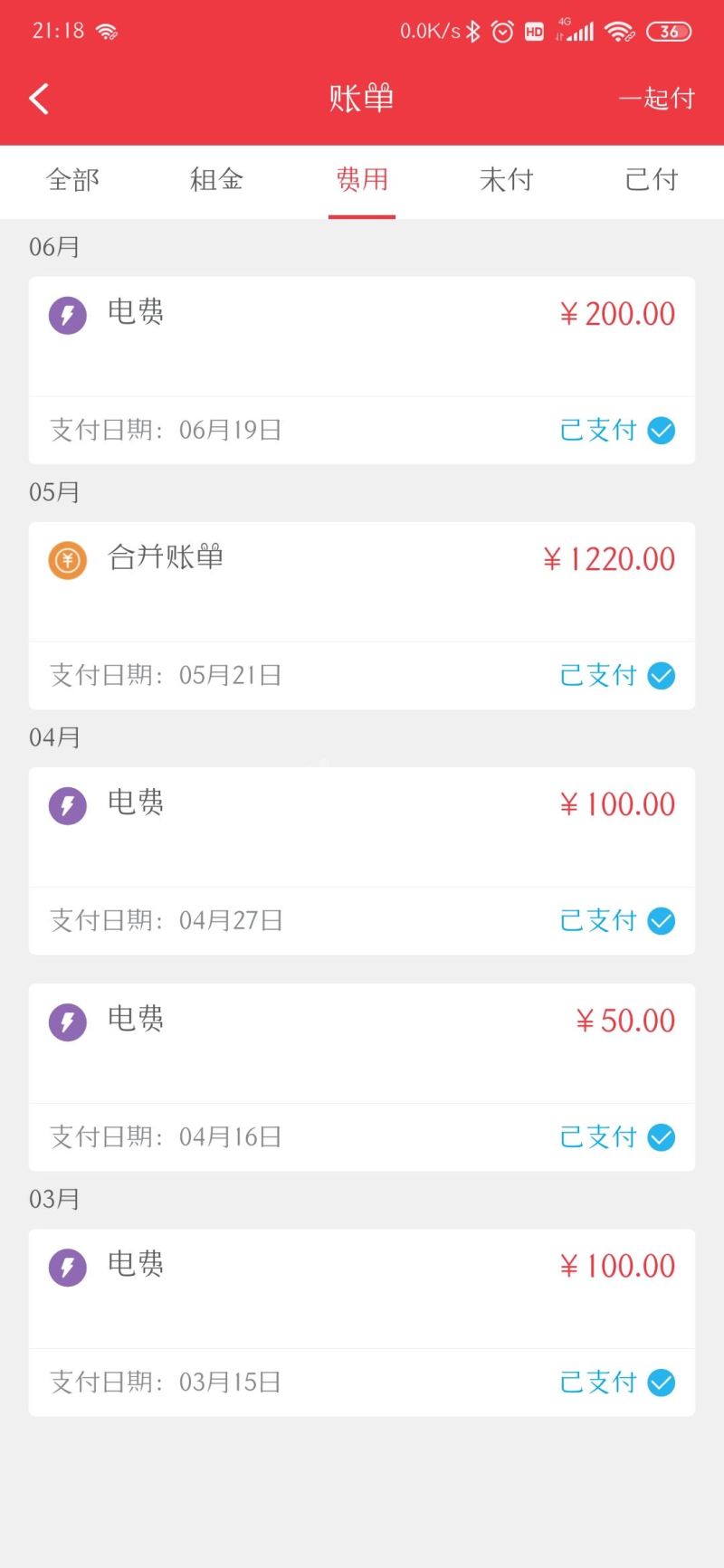Open the ¥200.00 电费 bill amount
This screenshot has width=724, height=1568.
point(617,315)
